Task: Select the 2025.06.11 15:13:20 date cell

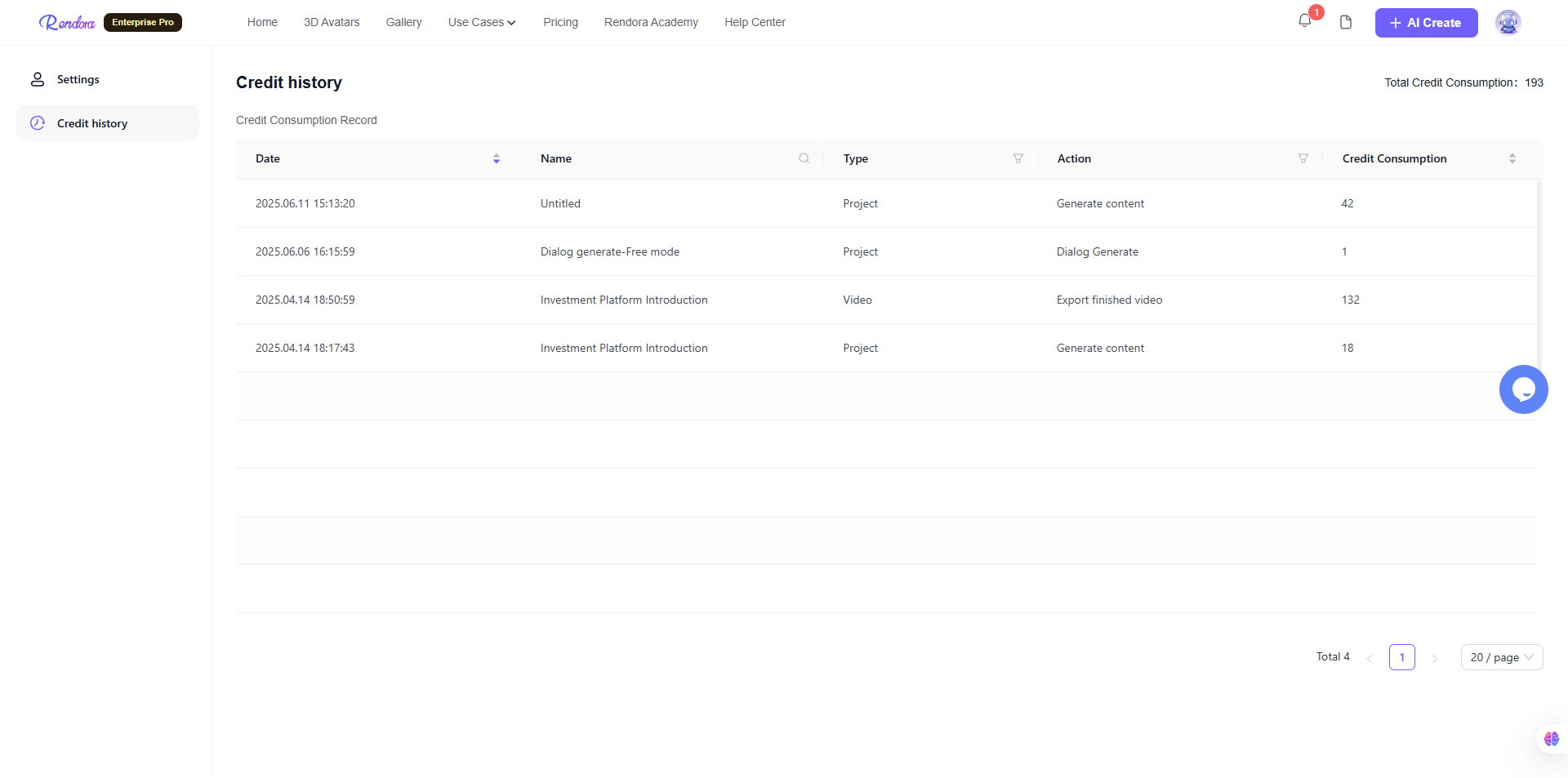Action: tap(305, 203)
